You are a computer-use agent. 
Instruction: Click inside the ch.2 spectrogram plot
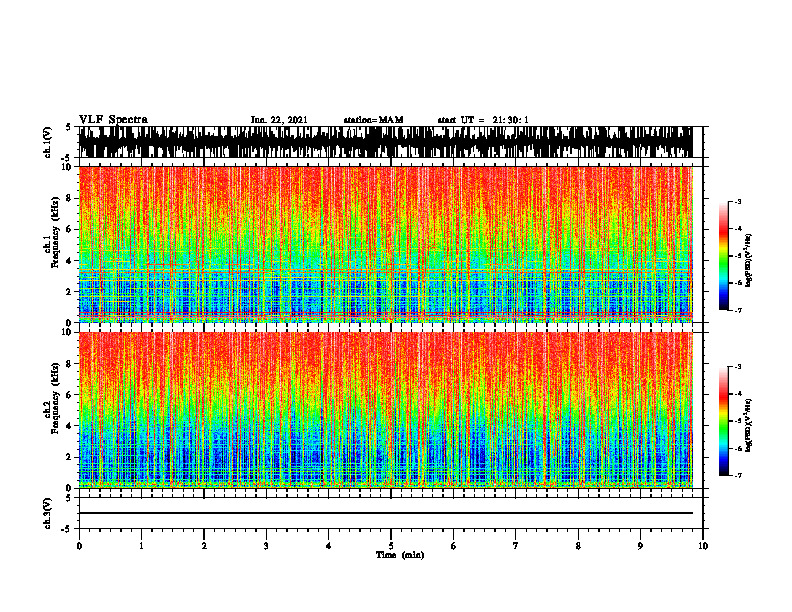[x=385, y=410]
